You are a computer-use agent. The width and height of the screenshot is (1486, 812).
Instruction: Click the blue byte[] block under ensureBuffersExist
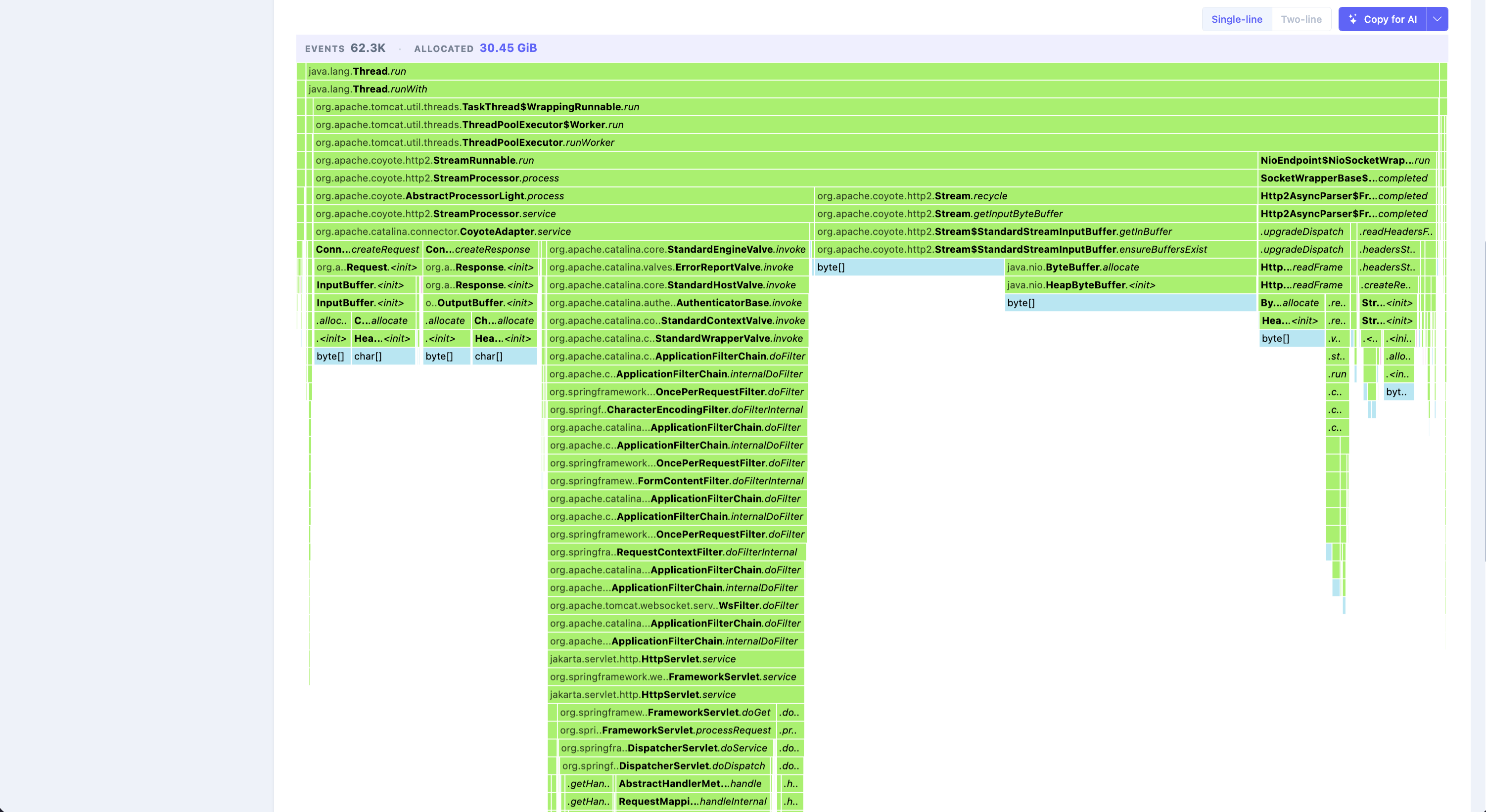pyautogui.click(x=909, y=267)
